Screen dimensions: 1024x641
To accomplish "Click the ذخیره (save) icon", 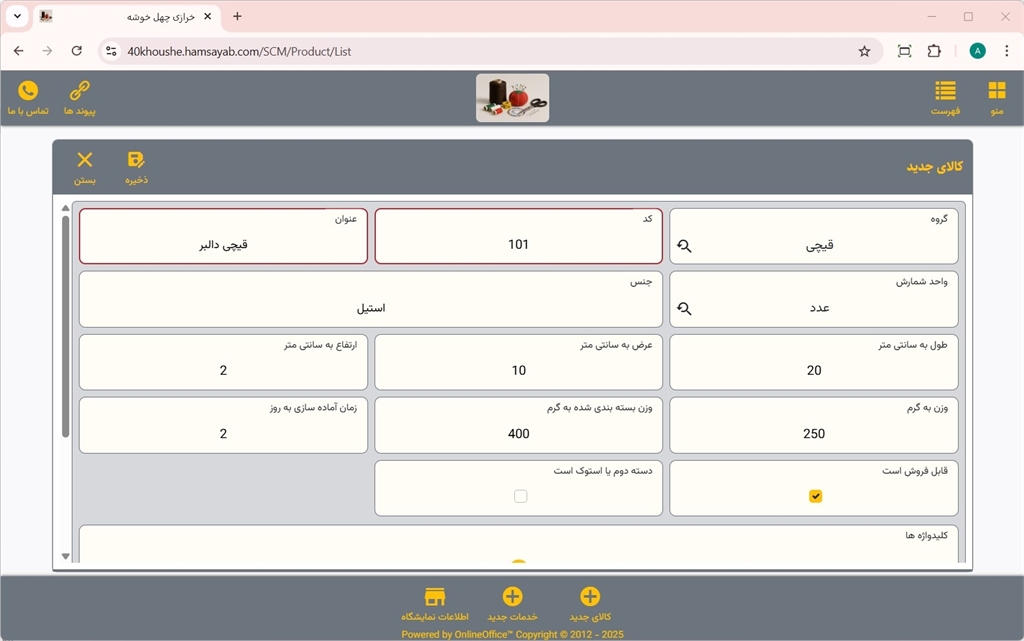I will click(x=136, y=161).
